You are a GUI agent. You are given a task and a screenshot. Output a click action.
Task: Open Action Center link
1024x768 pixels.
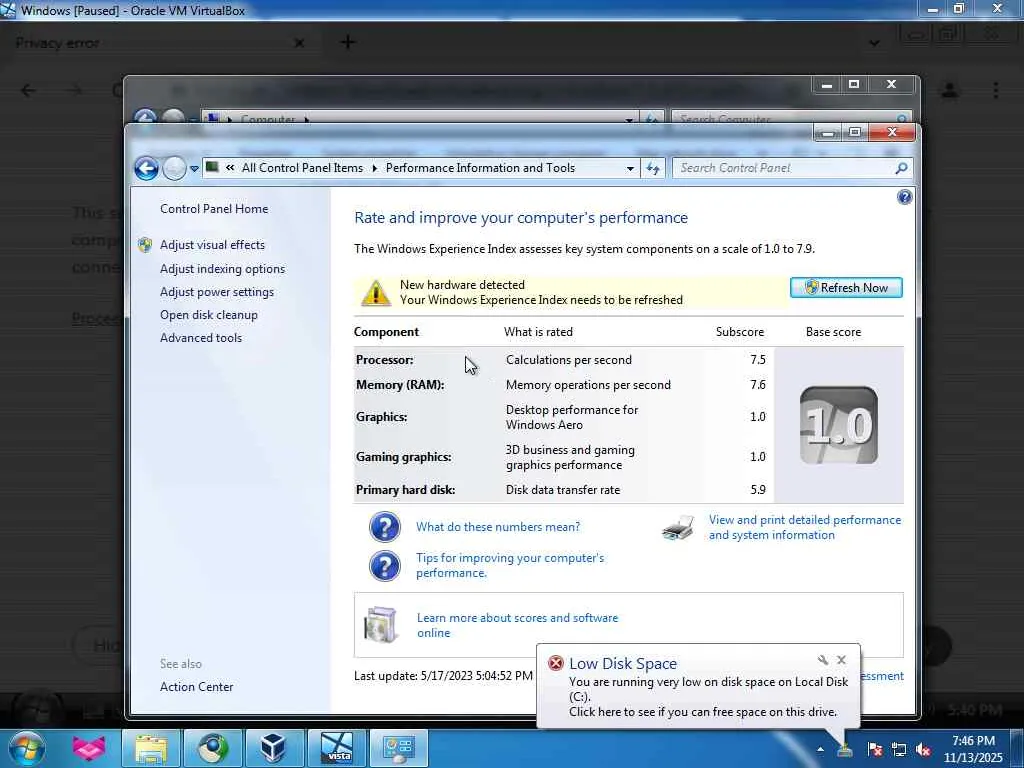click(197, 687)
